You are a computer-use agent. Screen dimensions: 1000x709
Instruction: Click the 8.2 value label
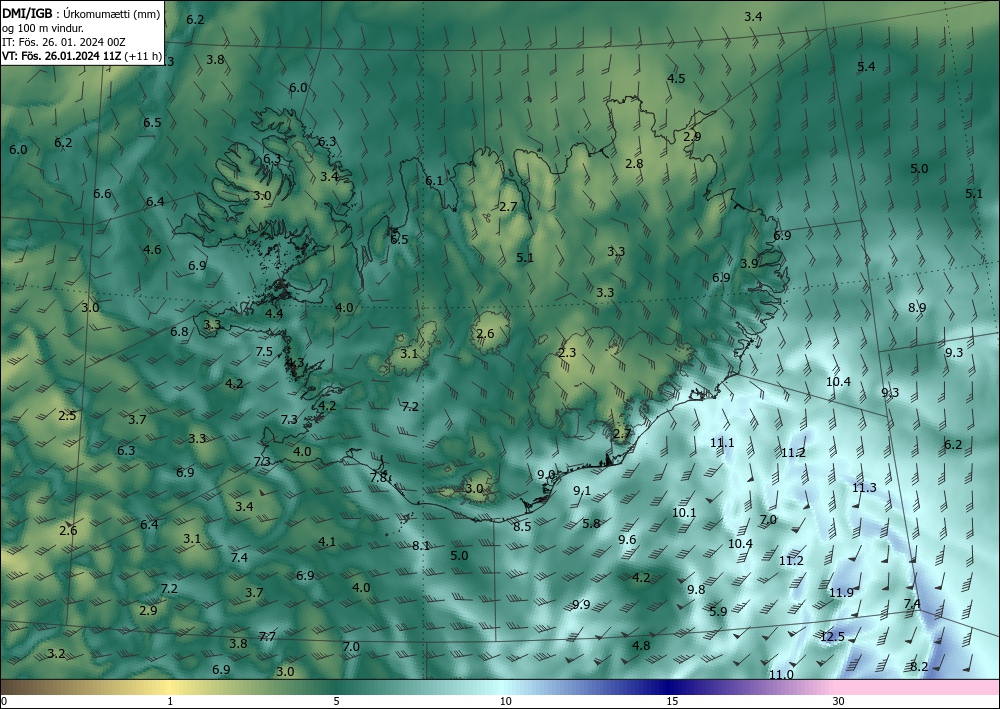point(919,666)
